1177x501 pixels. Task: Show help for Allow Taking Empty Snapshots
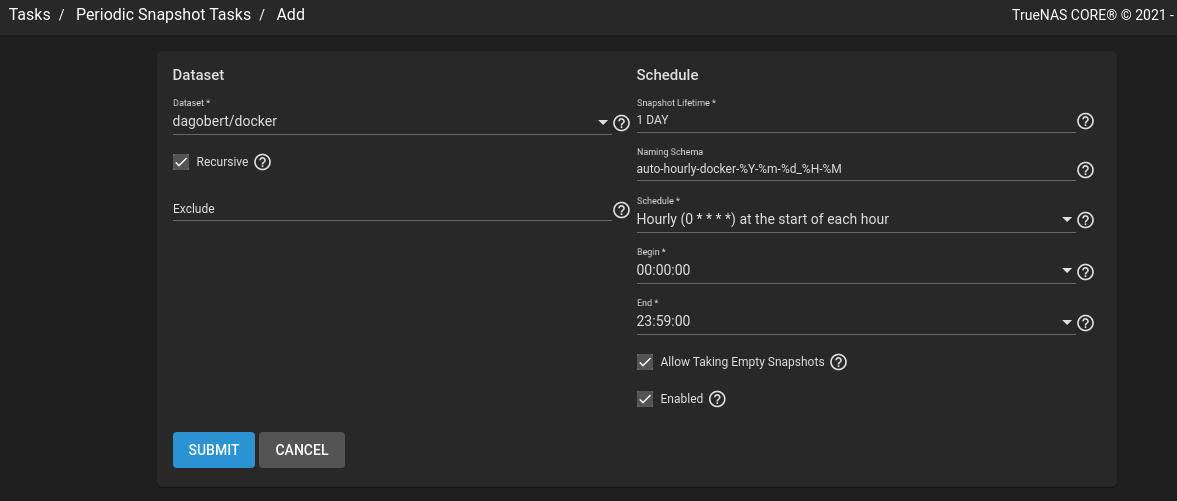point(839,362)
